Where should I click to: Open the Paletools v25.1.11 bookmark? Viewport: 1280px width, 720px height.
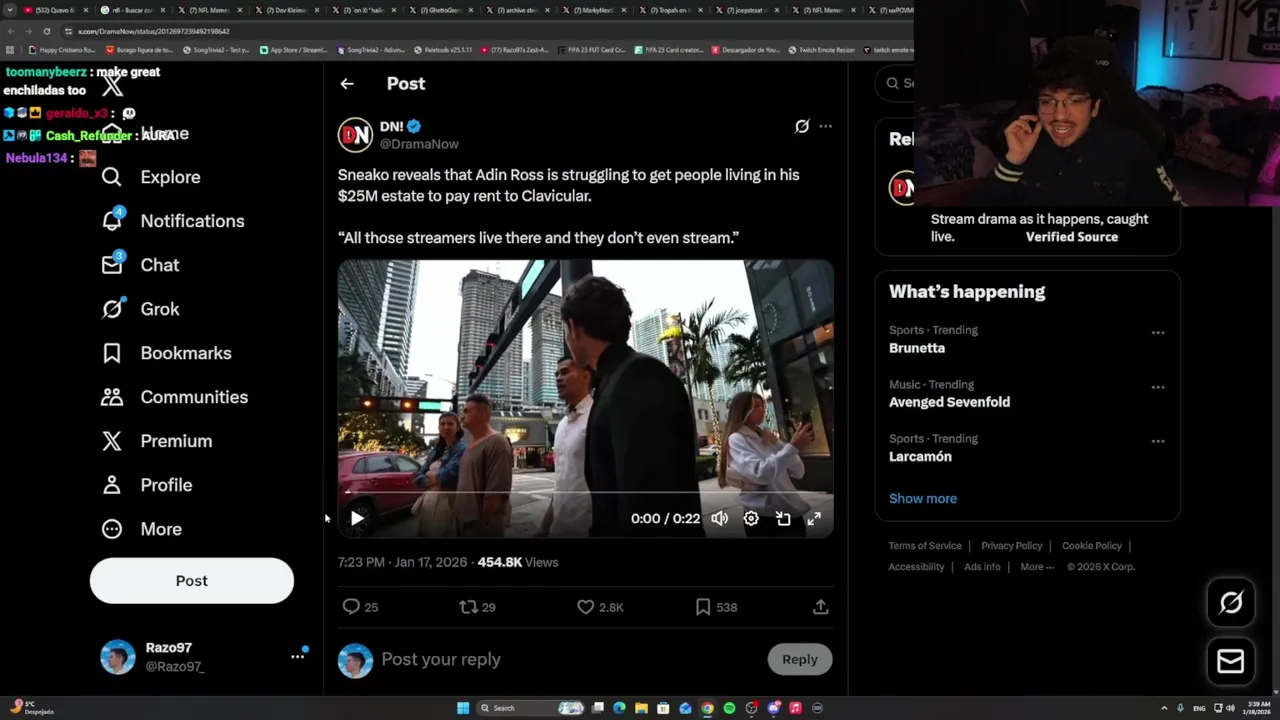tap(443, 49)
